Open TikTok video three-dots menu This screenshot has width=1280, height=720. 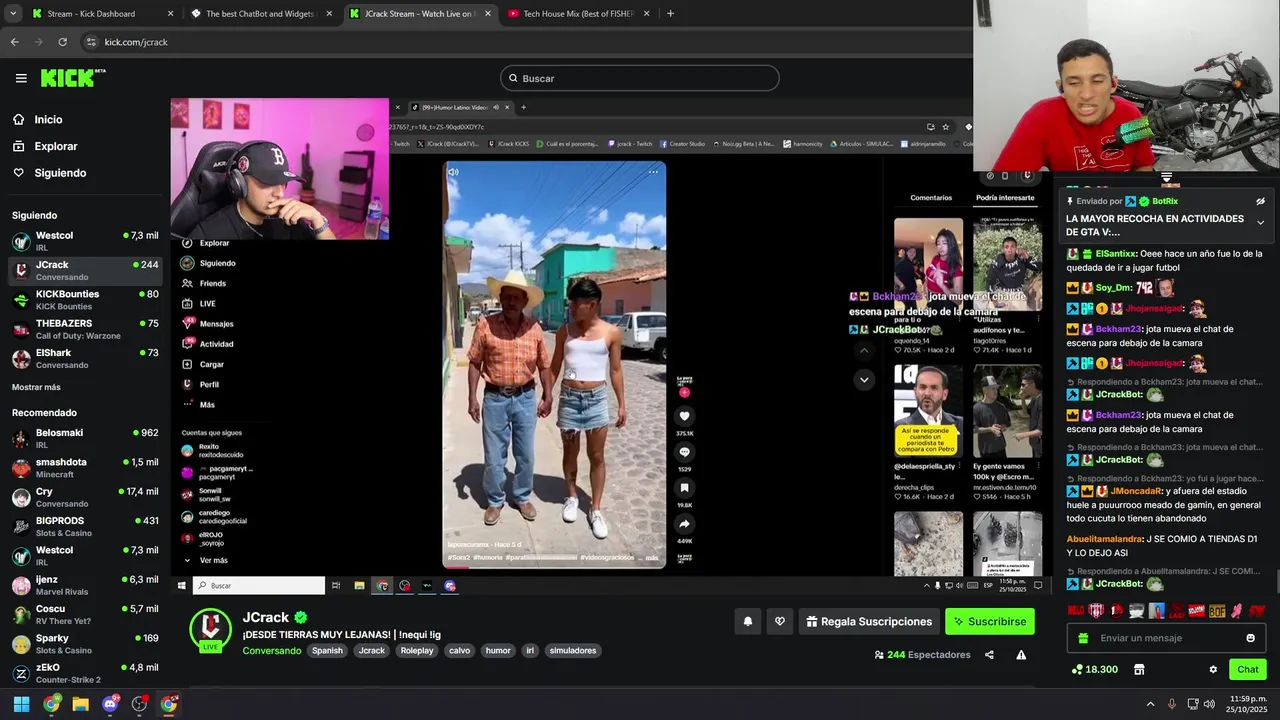coord(653,172)
